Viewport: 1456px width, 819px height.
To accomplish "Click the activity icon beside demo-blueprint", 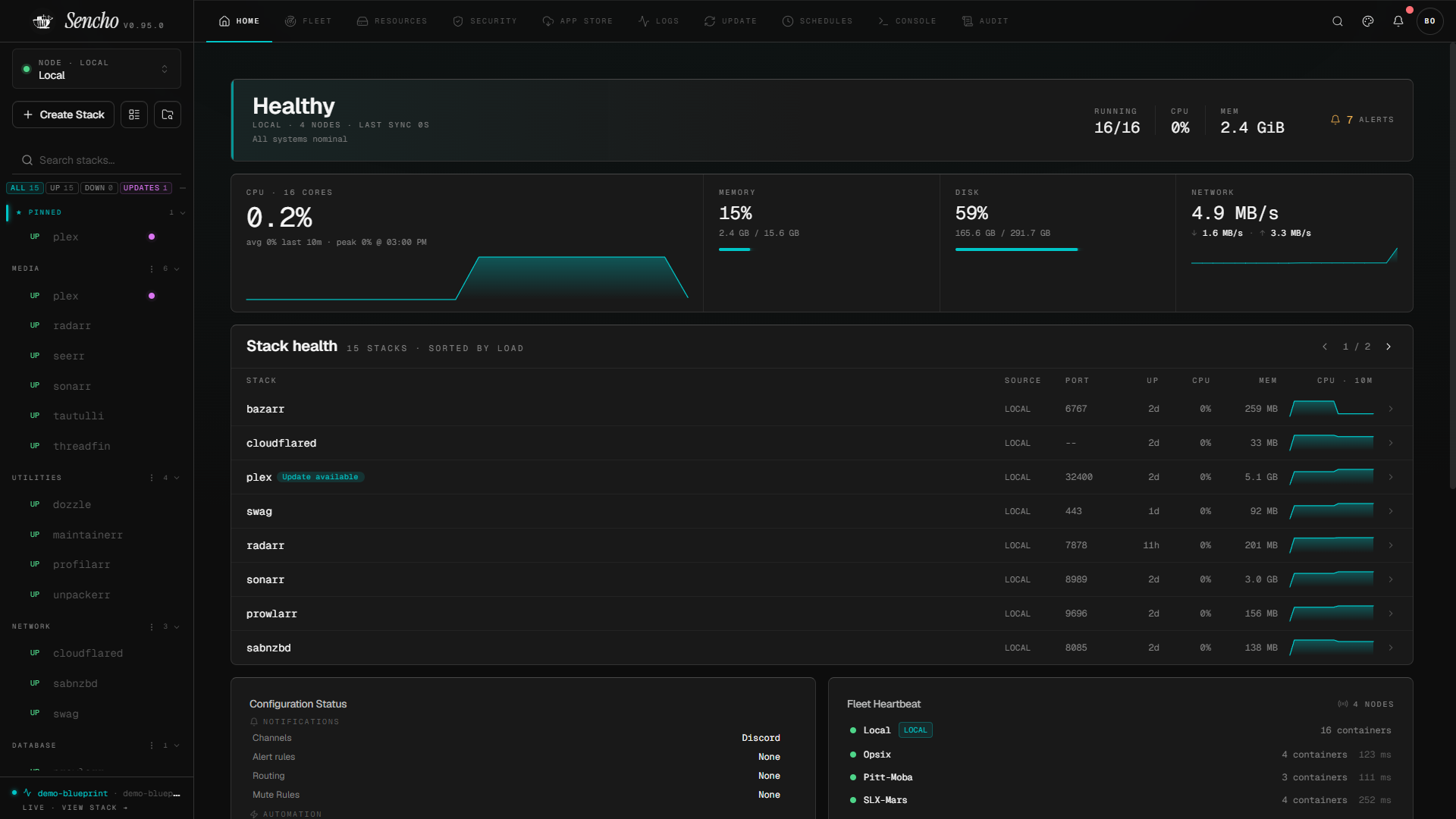I will tap(27, 792).
